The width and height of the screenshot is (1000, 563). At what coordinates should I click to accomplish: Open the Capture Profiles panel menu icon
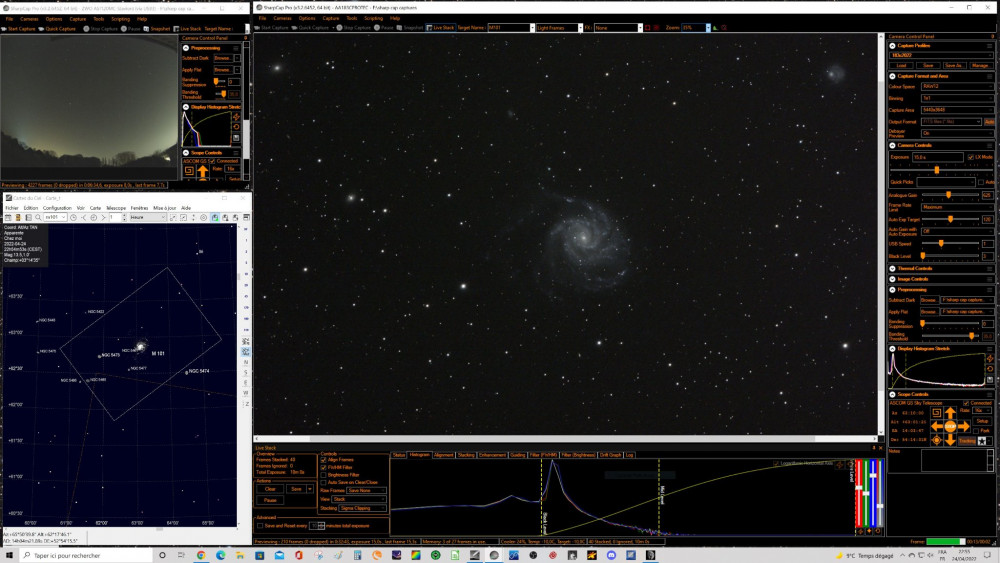[x=990, y=46]
